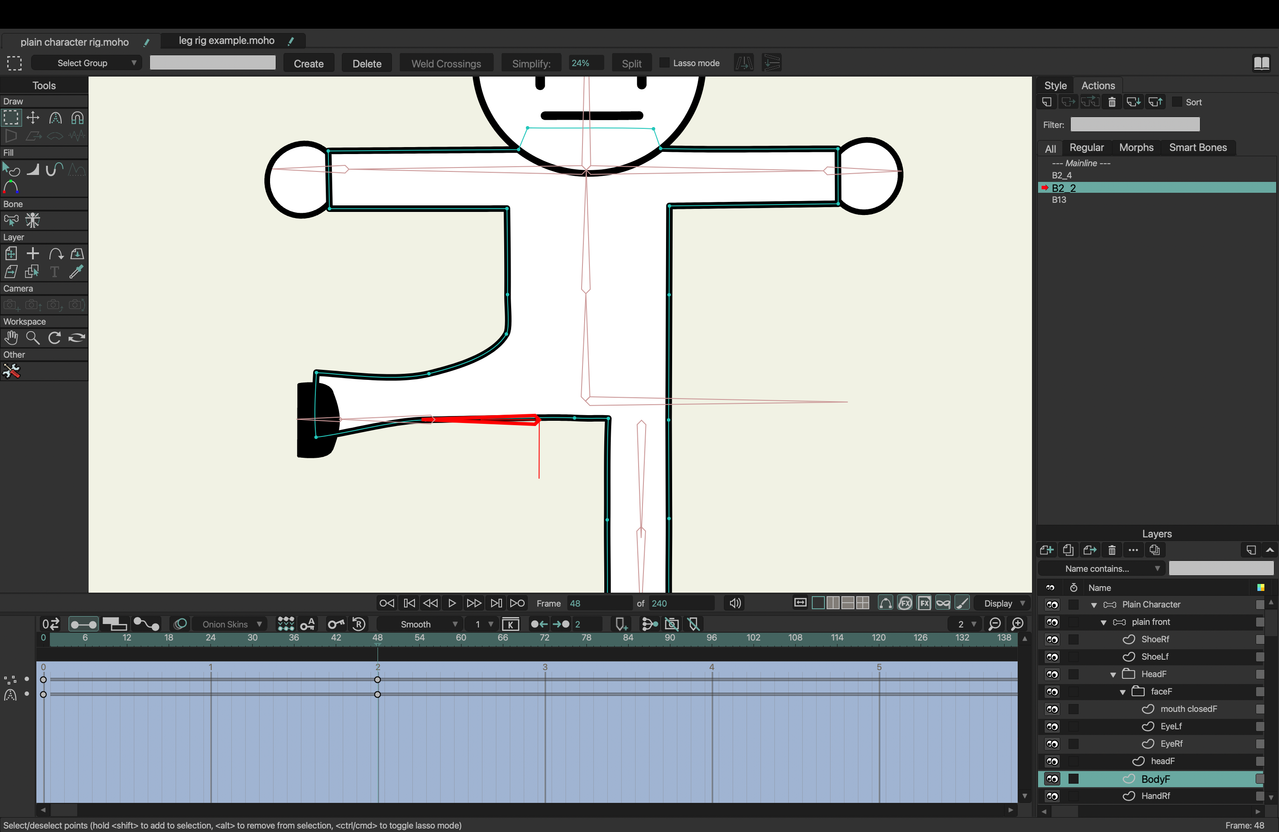Viewport: 1279px width, 832px height.
Task: Click the Split button
Action: pyautogui.click(x=632, y=63)
